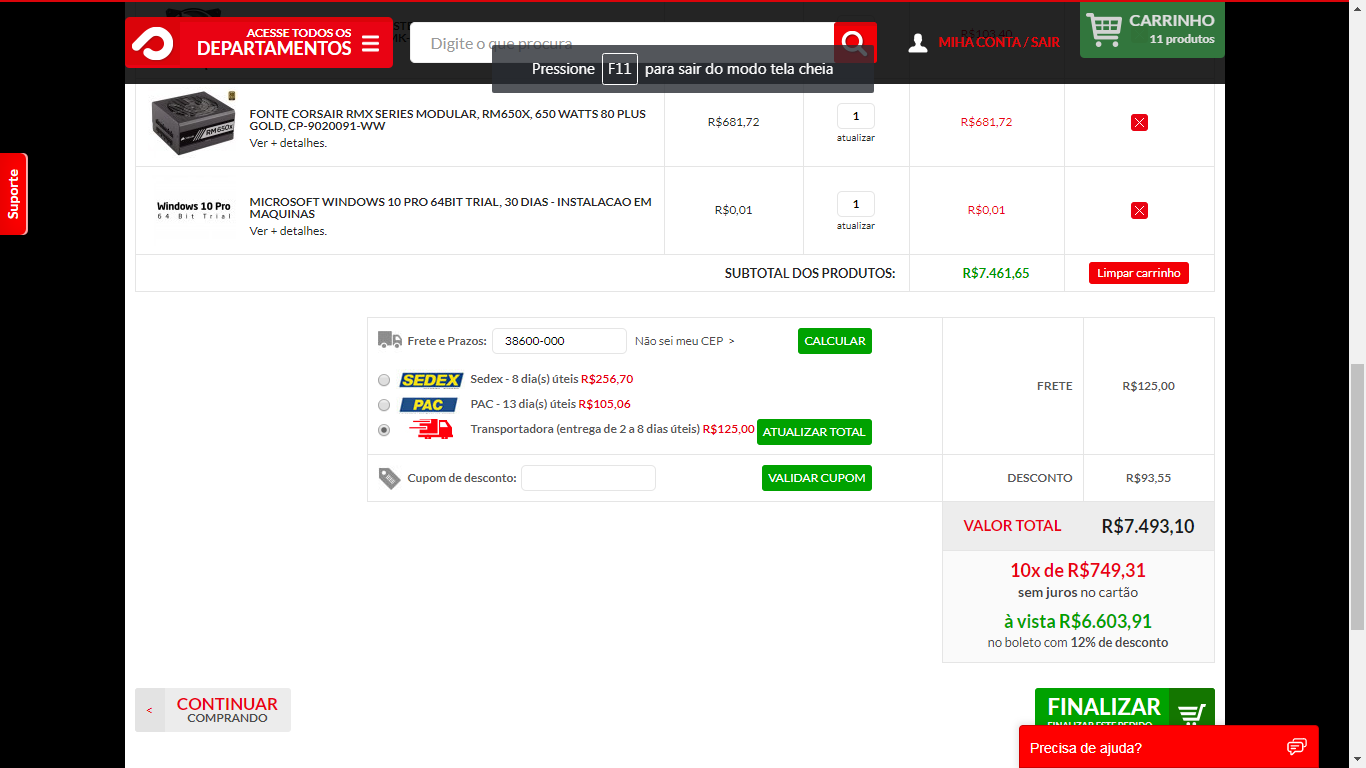Screen dimensions: 1366x768
Task: Open 'Ver + detalhes' for Corsair power supply
Action: (288, 143)
